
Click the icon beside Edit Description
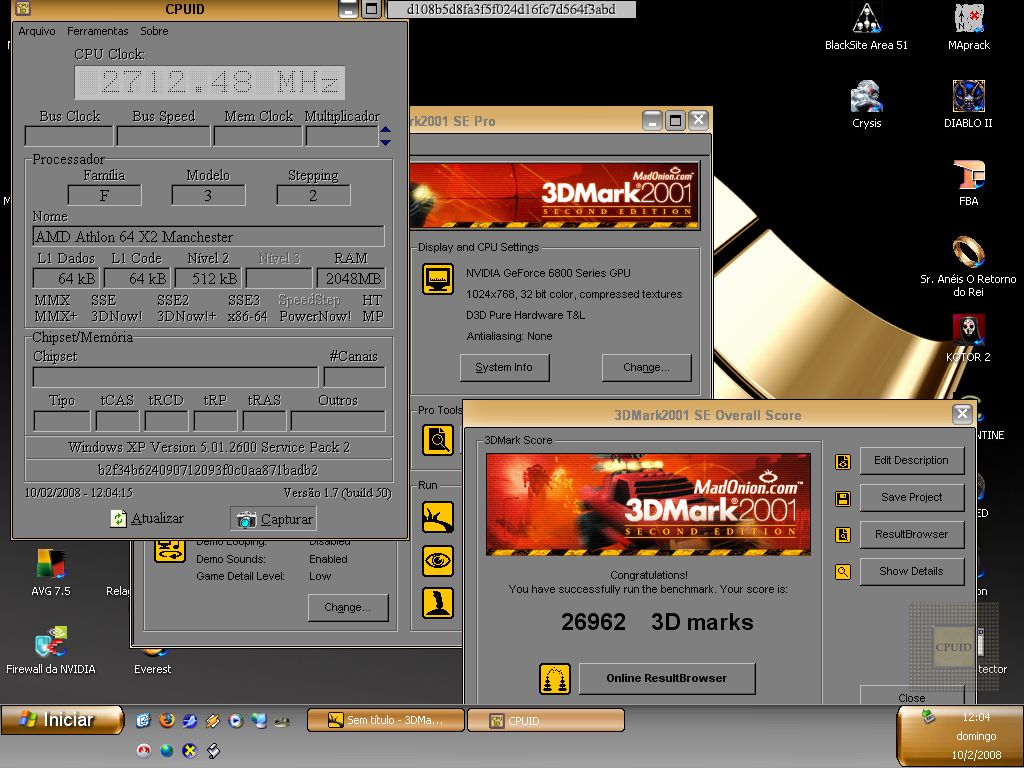tap(843, 462)
